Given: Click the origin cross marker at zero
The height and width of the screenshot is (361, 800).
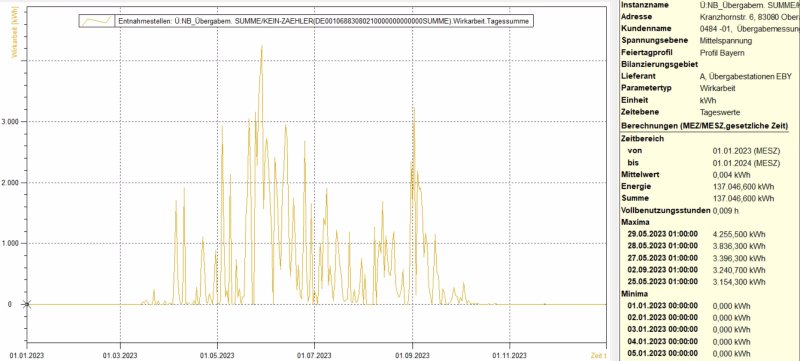Looking at the screenshot, I should pyautogui.click(x=28, y=304).
